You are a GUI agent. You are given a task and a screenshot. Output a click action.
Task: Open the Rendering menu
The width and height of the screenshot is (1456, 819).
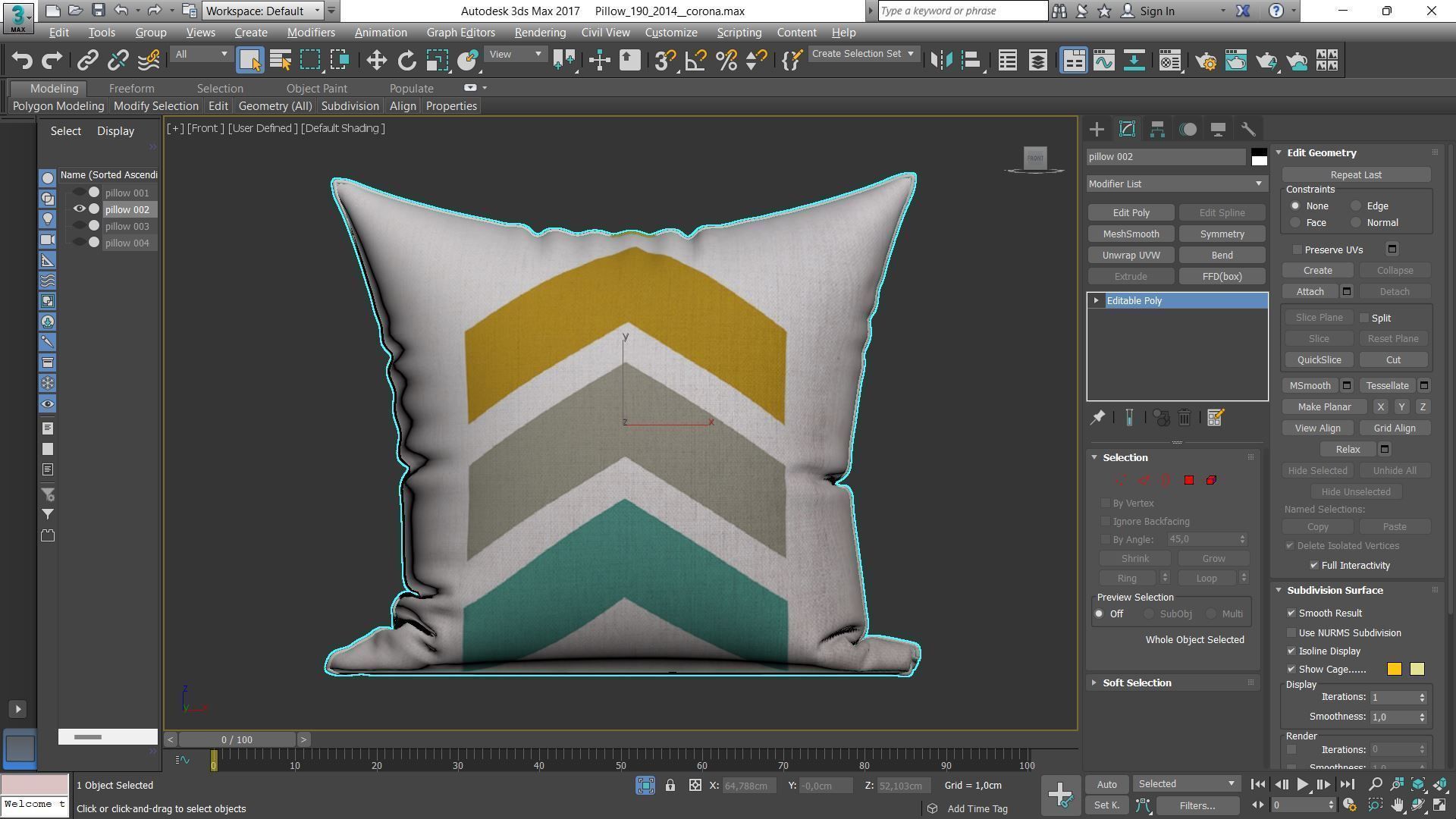point(540,33)
